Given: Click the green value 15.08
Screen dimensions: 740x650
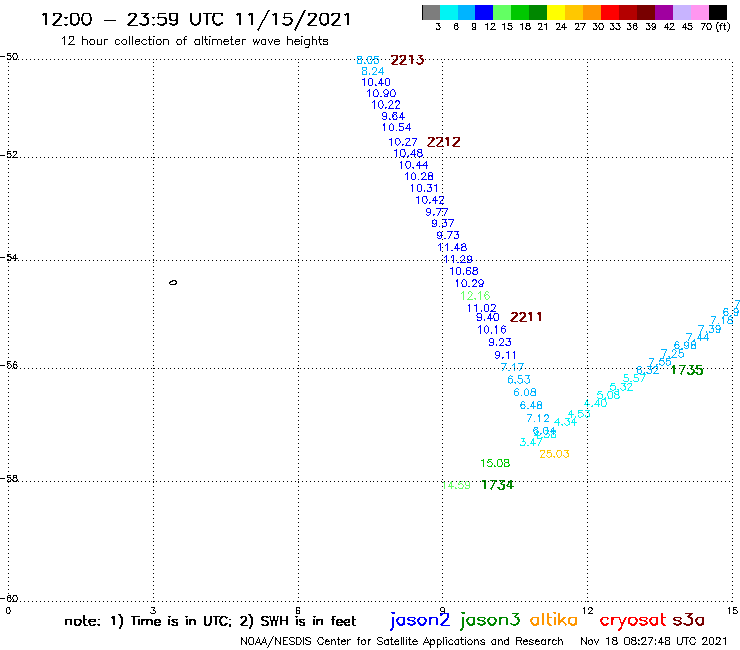Looking at the screenshot, I should 495,464.
